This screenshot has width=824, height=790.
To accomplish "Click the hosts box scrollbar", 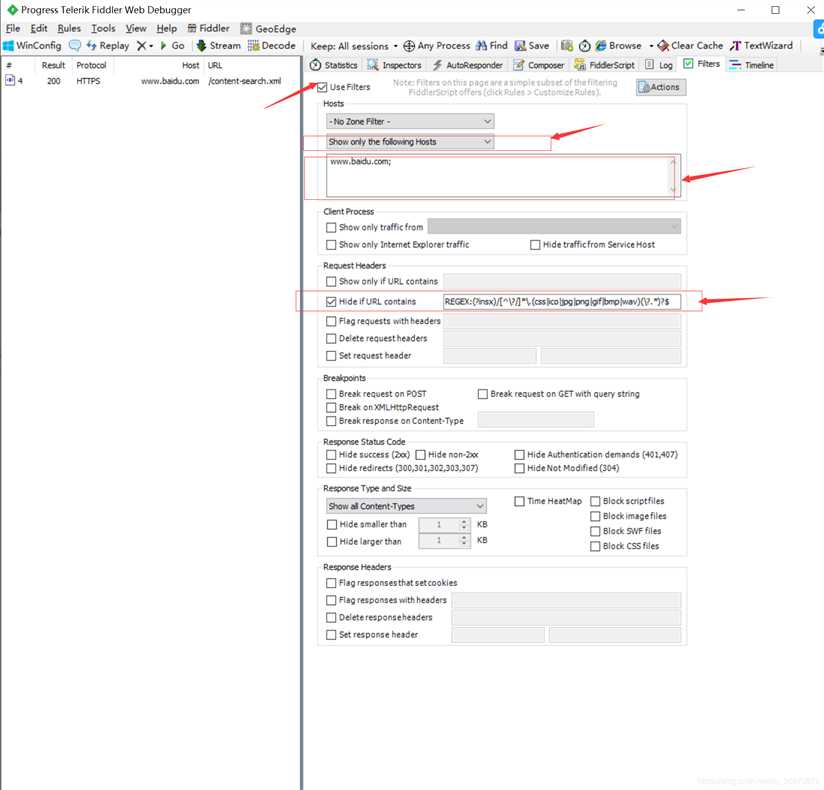I will tap(673, 176).
